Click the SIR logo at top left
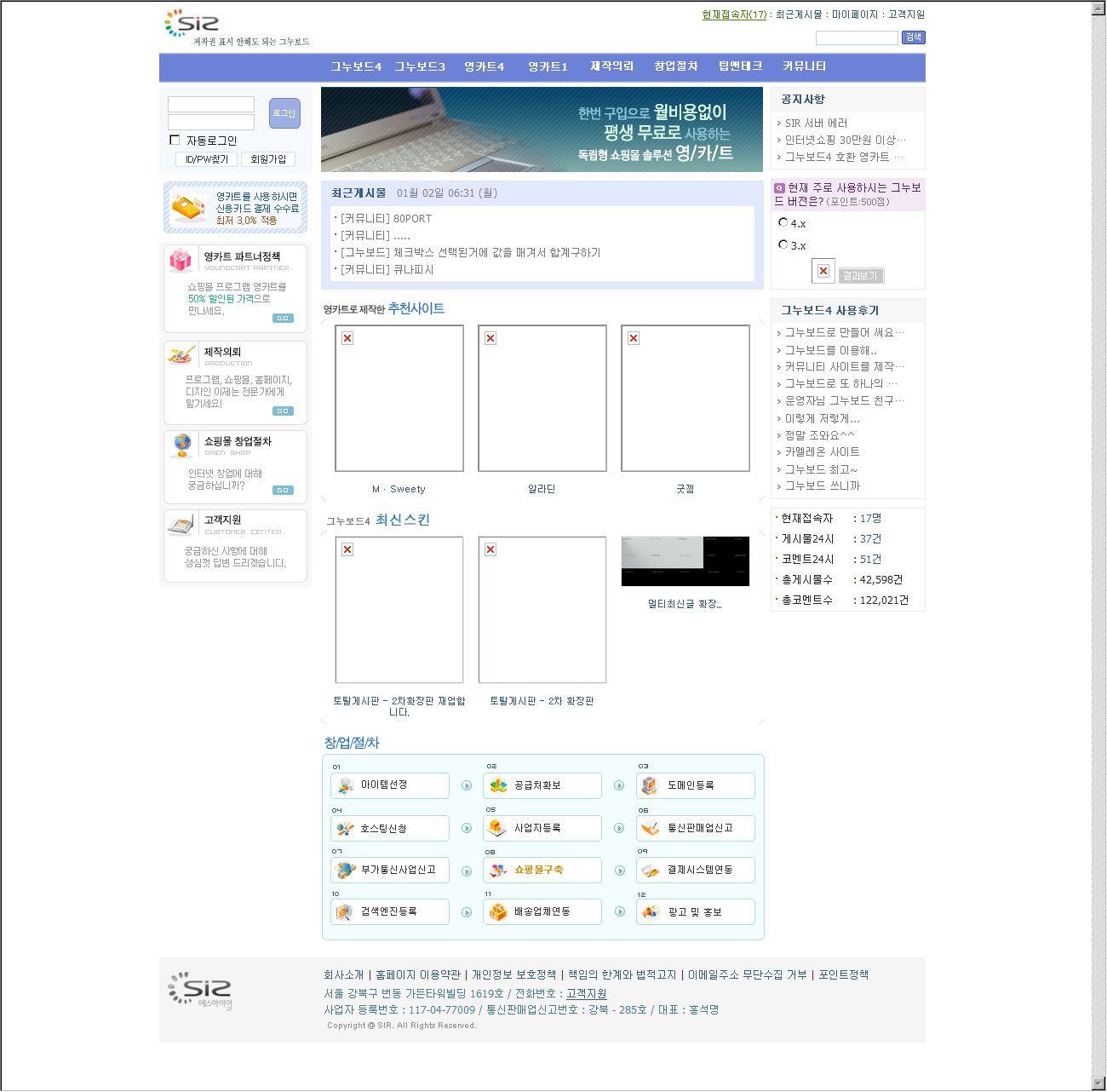 coord(192,24)
